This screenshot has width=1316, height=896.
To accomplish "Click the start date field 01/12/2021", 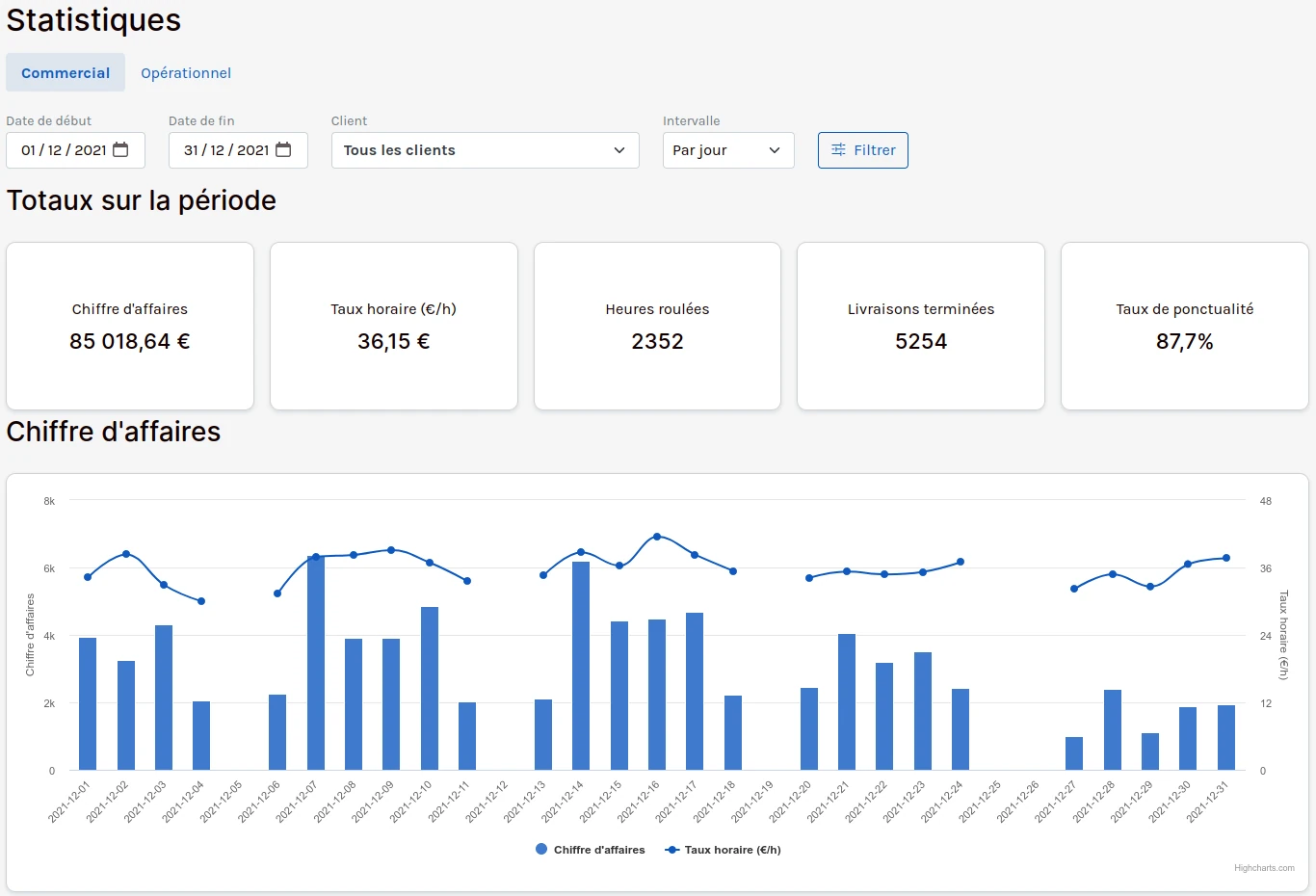I will (75, 150).
